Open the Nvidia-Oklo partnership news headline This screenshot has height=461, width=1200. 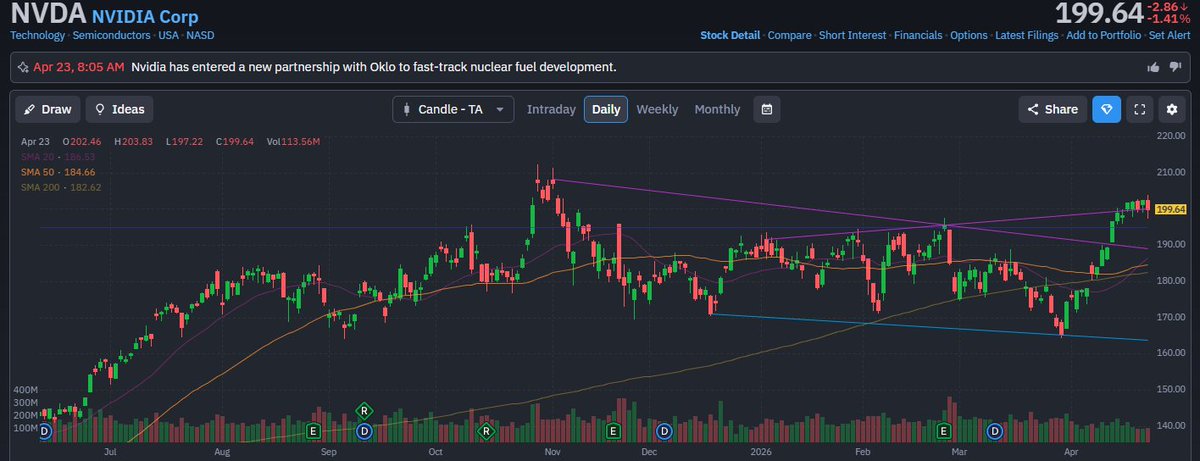point(373,67)
